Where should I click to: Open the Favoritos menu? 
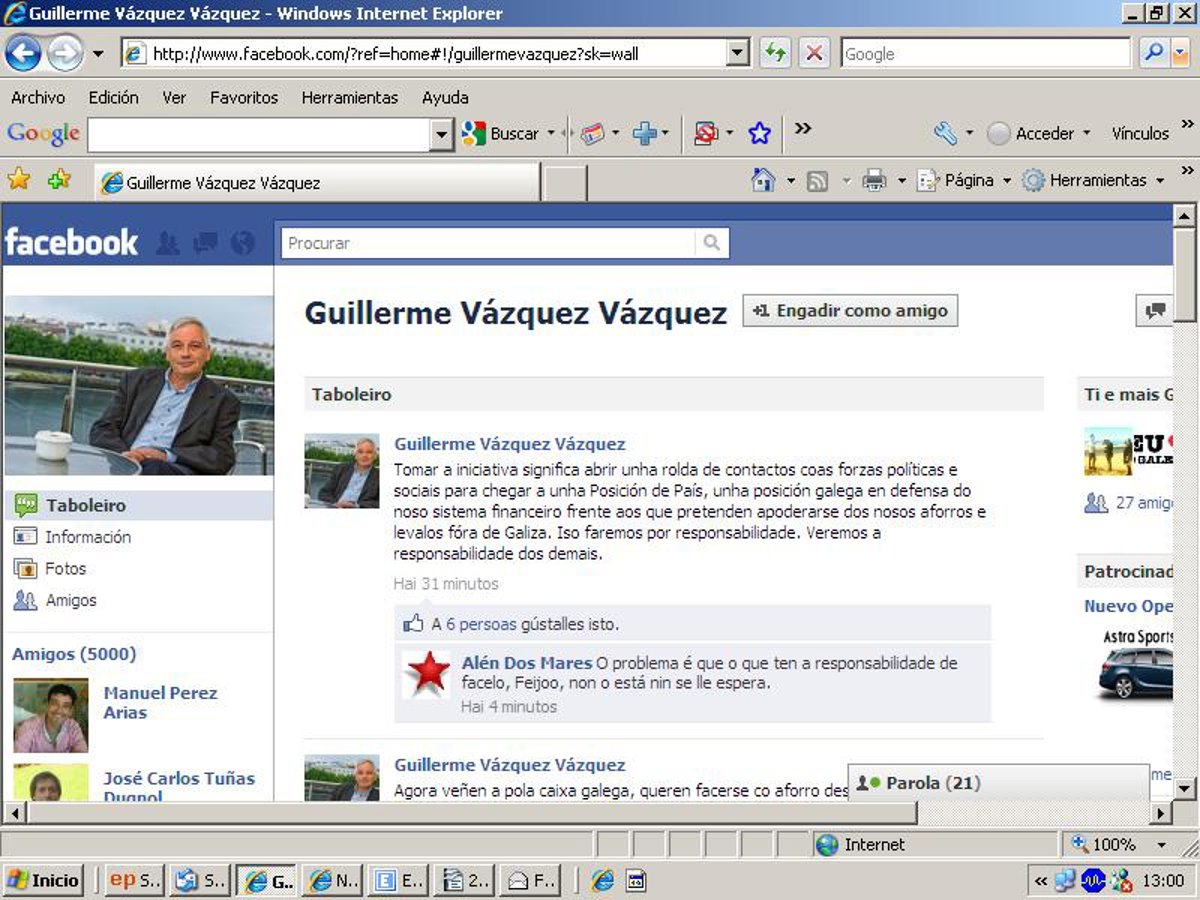[x=243, y=97]
